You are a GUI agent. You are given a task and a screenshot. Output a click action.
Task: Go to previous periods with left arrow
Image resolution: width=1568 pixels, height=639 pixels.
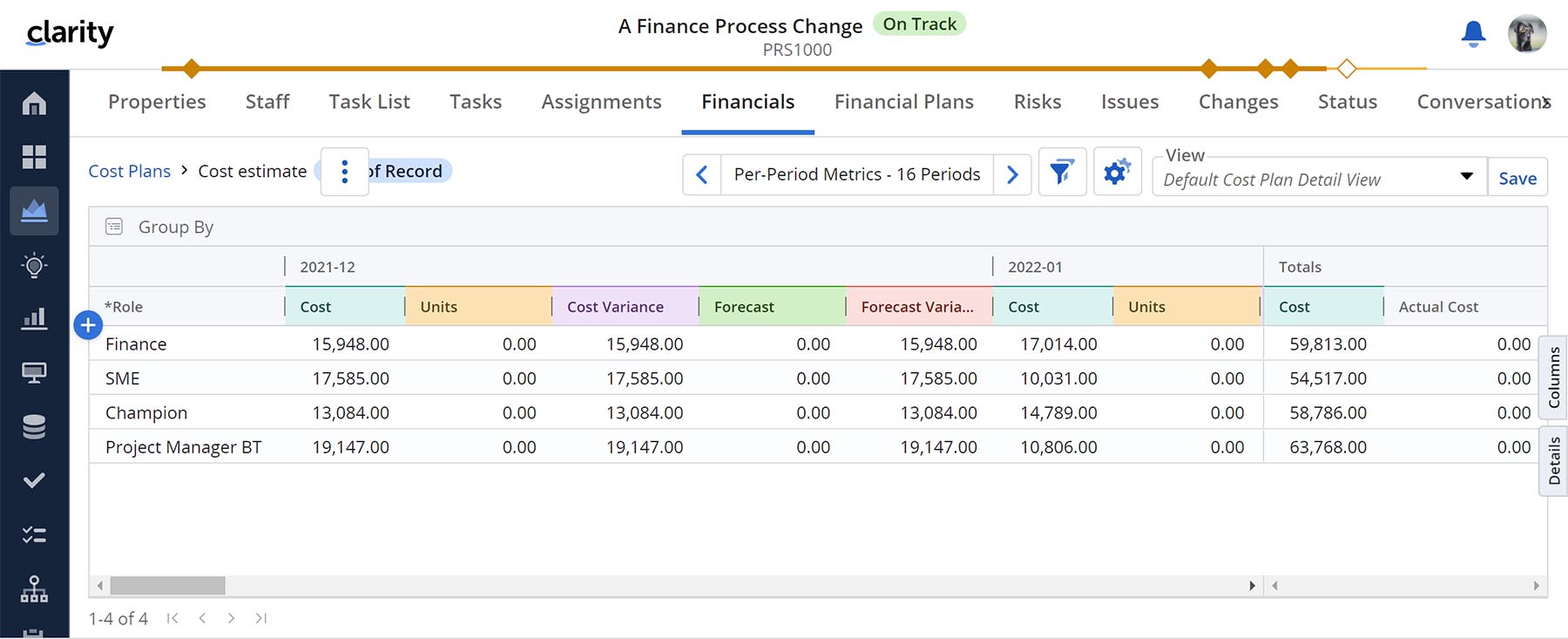click(702, 174)
